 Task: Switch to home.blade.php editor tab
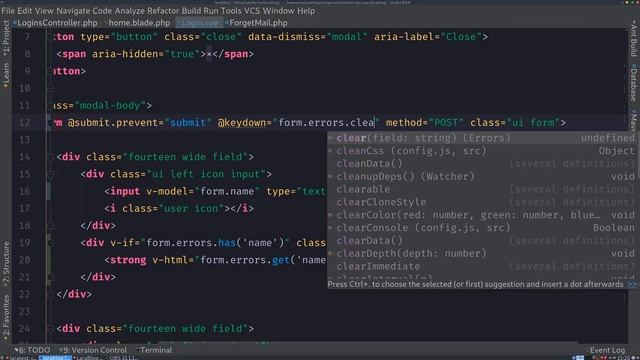[x=138, y=23]
